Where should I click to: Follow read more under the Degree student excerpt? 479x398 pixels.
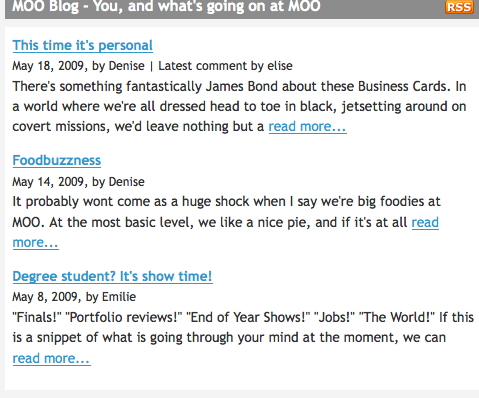click(x=51, y=358)
